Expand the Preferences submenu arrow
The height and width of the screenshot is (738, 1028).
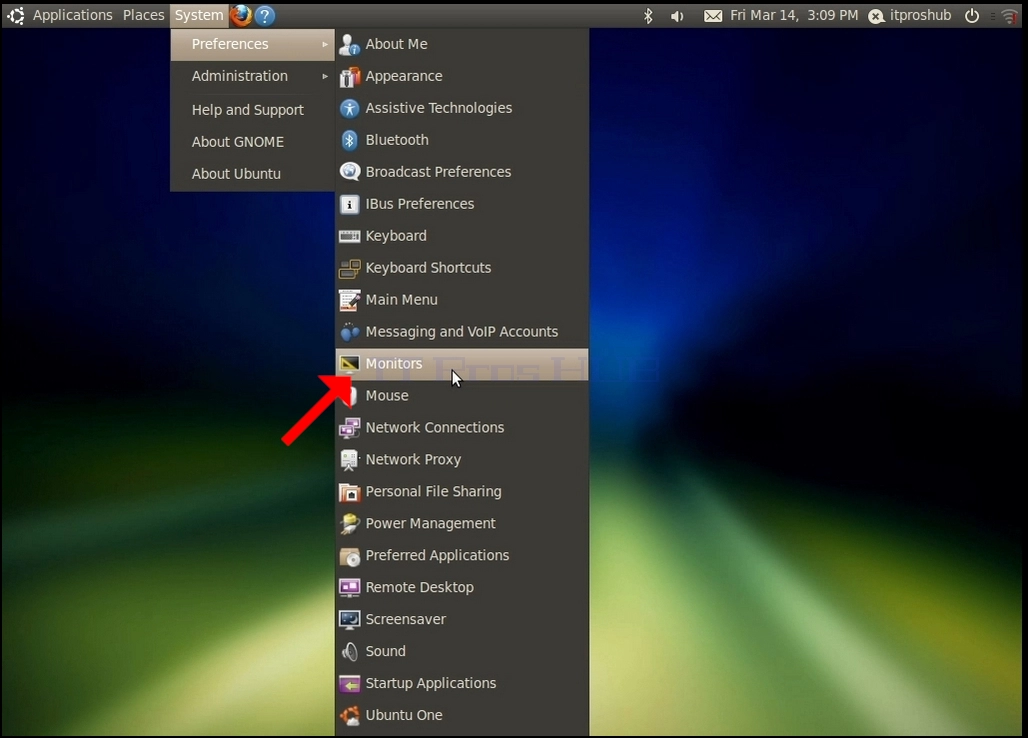pyautogui.click(x=325, y=44)
